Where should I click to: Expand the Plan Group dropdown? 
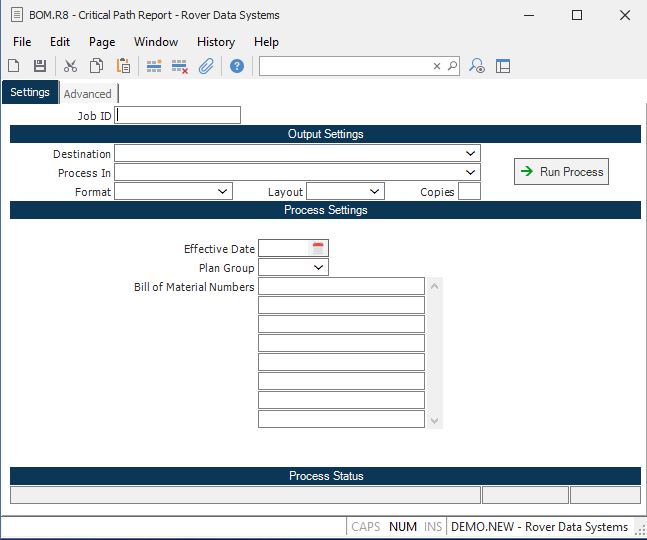318,268
